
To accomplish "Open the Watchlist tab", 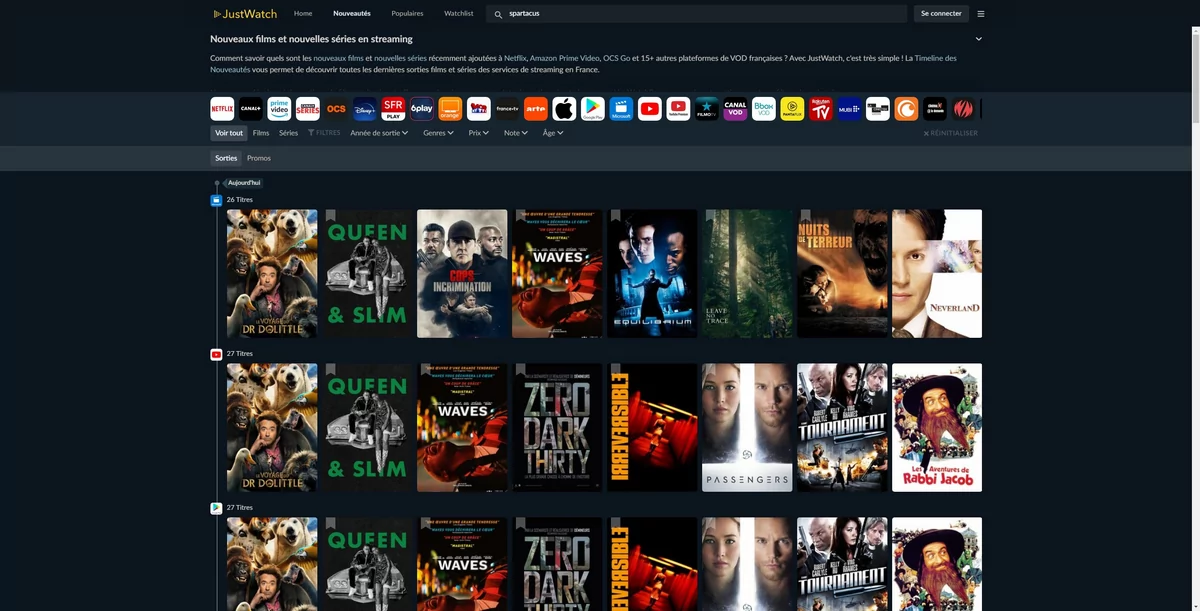I will coord(459,14).
